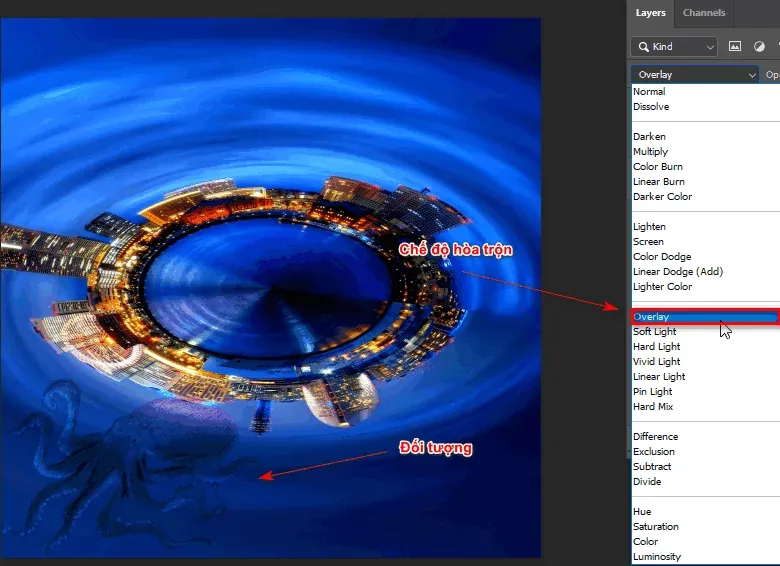Select Saturation blend mode option
The width and height of the screenshot is (780, 566).
655,527
